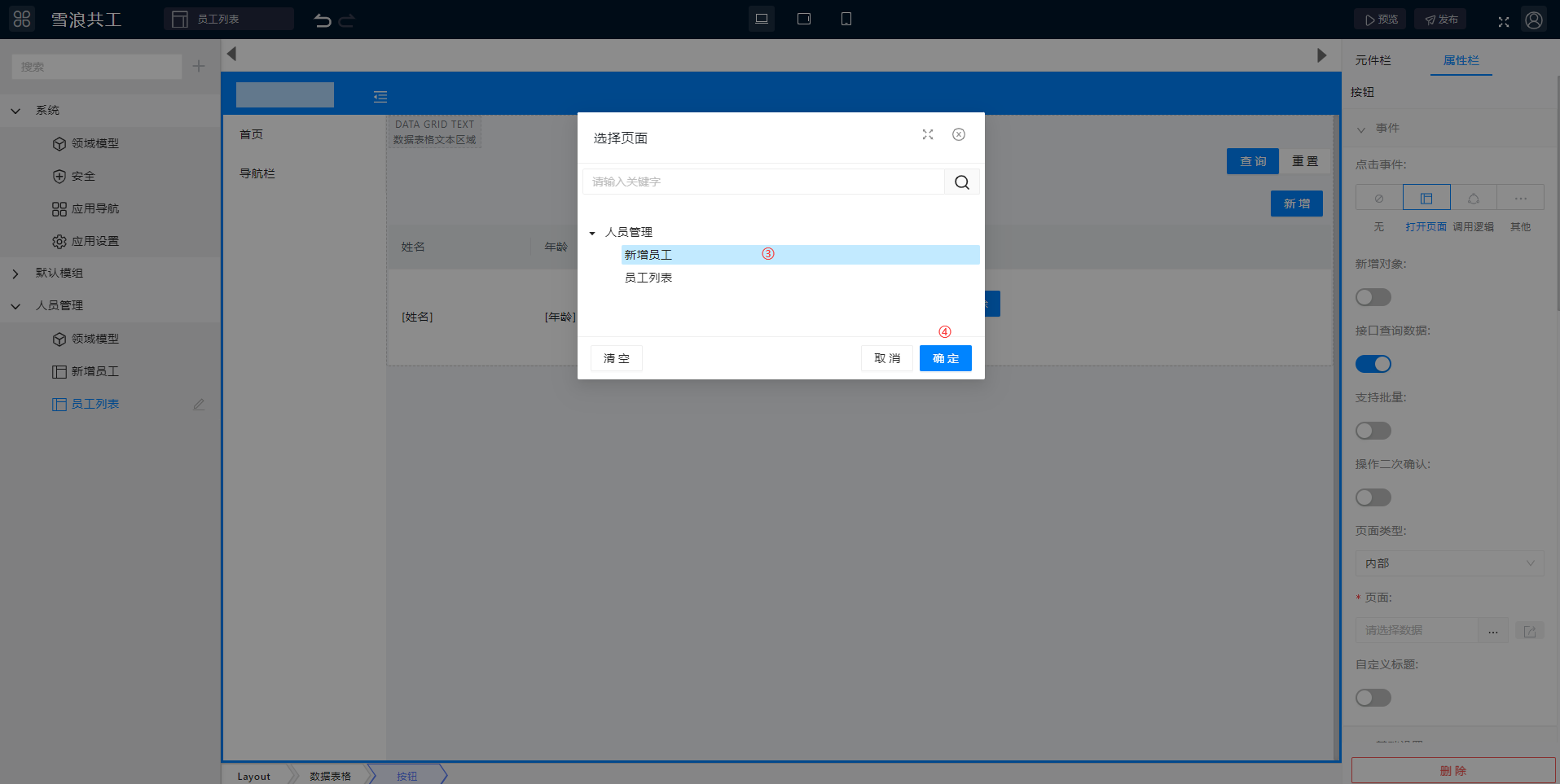Turn on the 支持批量 toggle
Image resolution: width=1560 pixels, height=784 pixels.
pyautogui.click(x=1373, y=431)
